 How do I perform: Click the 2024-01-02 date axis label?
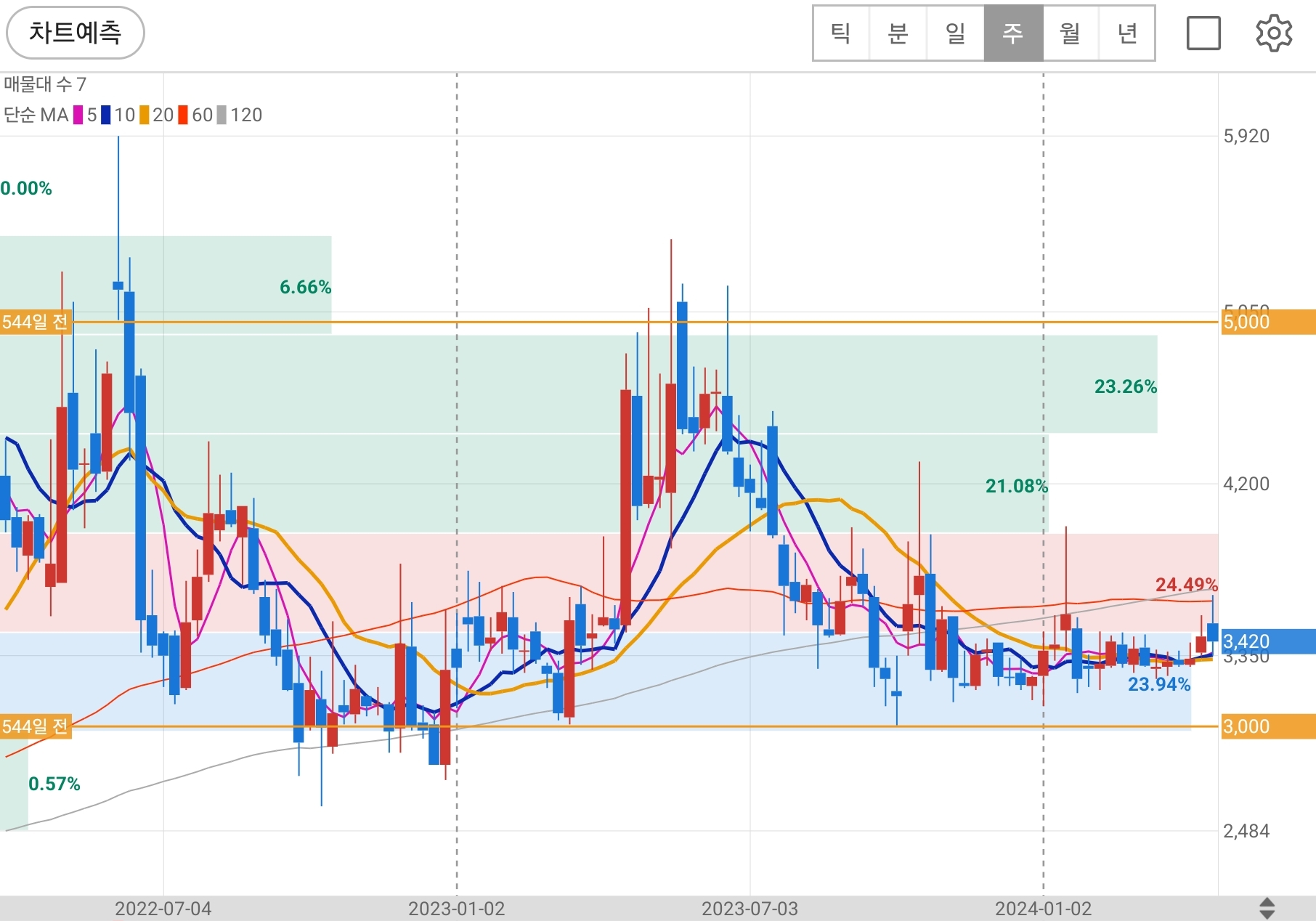1044,909
